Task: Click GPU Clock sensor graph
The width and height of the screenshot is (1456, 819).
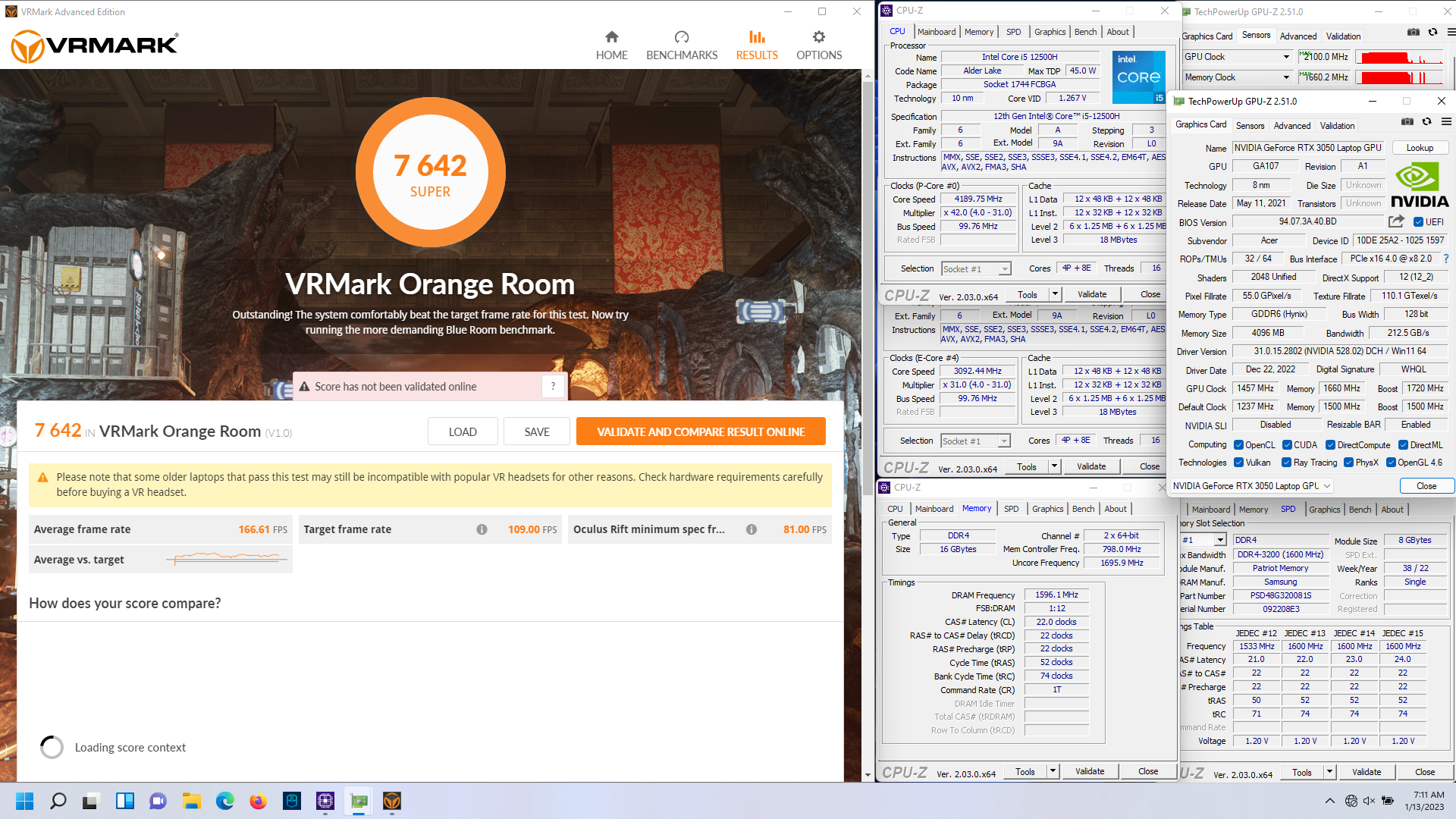Action: pyautogui.click(x=1400, y=57)
